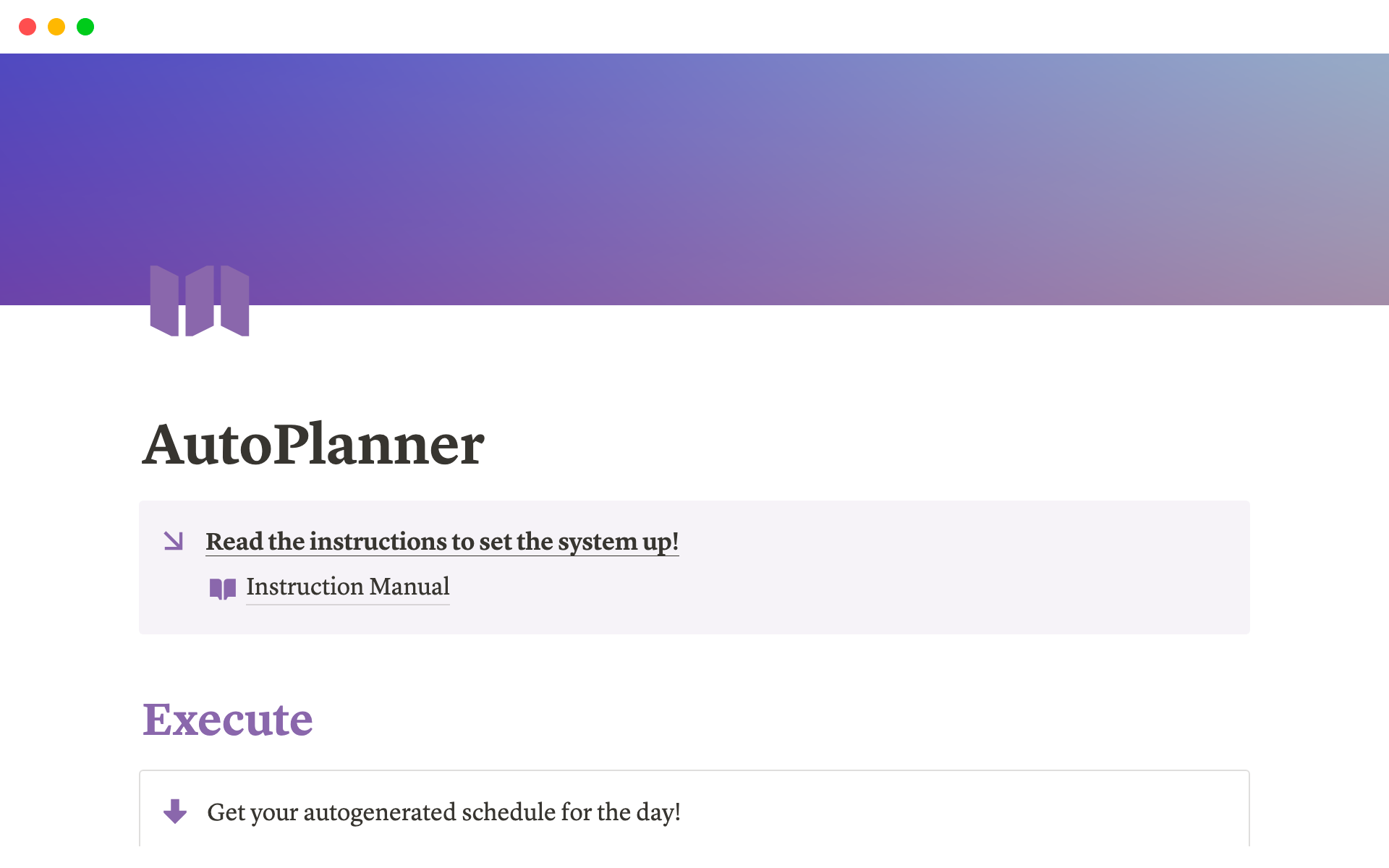Click the downward arrow icon in schedule callout

pyautogui.click(x=175, y=812)
